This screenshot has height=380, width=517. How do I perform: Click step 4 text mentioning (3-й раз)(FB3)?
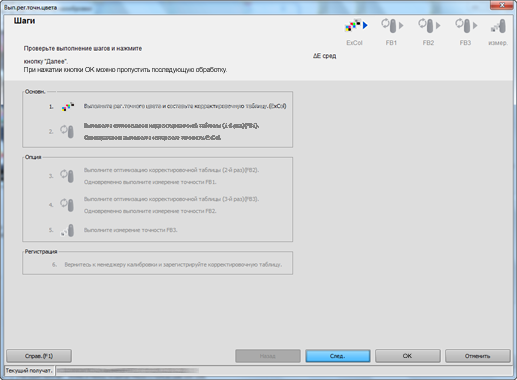pos(171,199)
